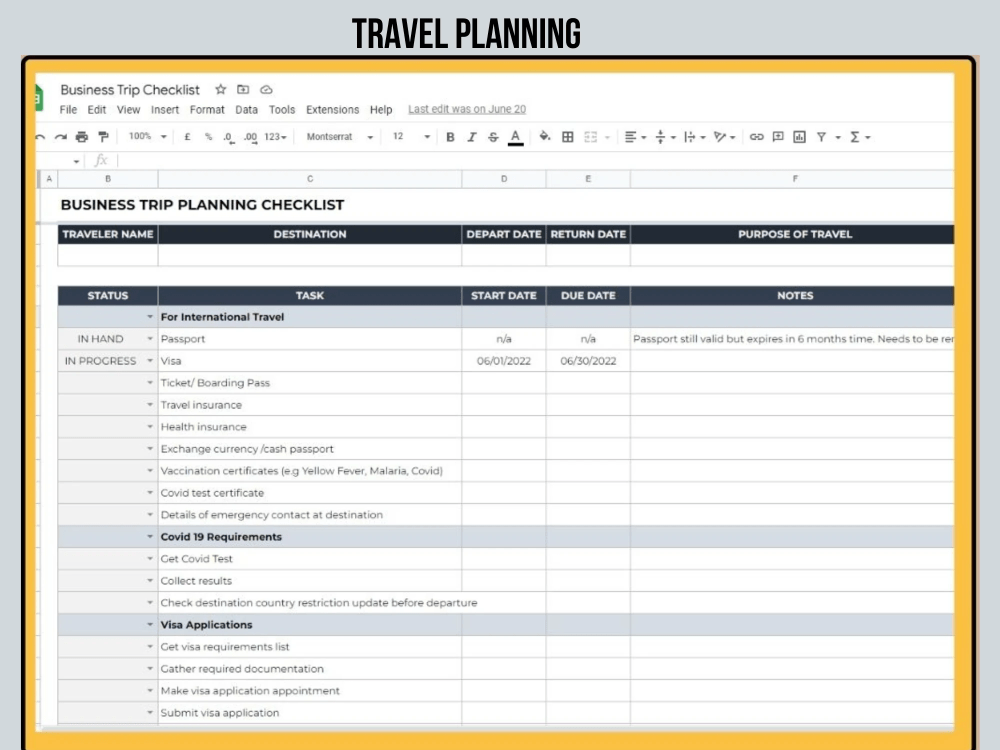Open status dropdown for Submit visa application

coord(150,712)
